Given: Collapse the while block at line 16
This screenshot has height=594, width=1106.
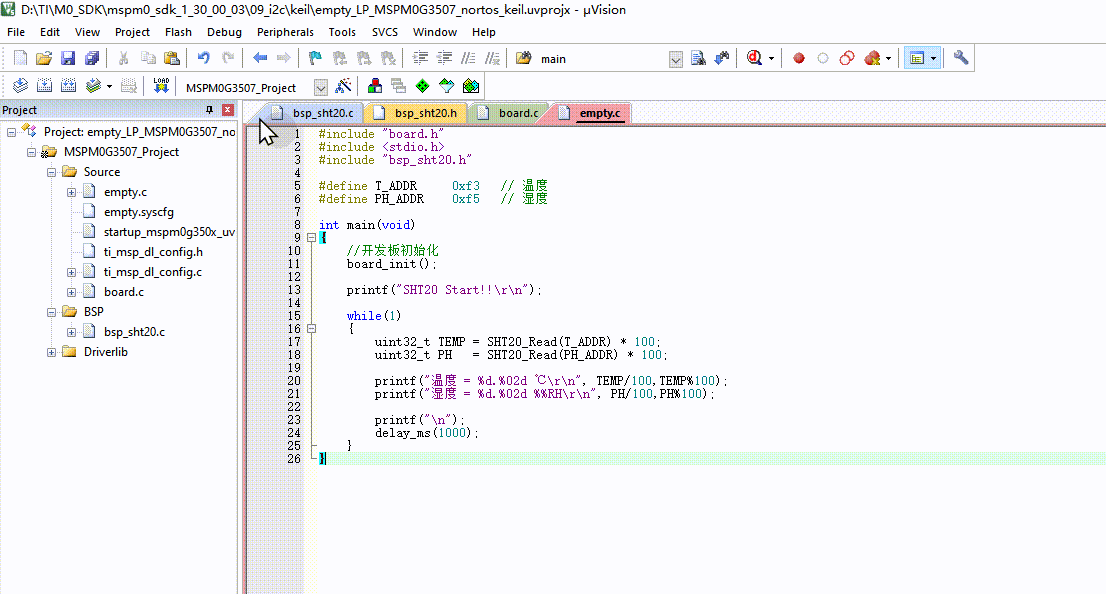Looking at the screenshot, I should [311, 329].
